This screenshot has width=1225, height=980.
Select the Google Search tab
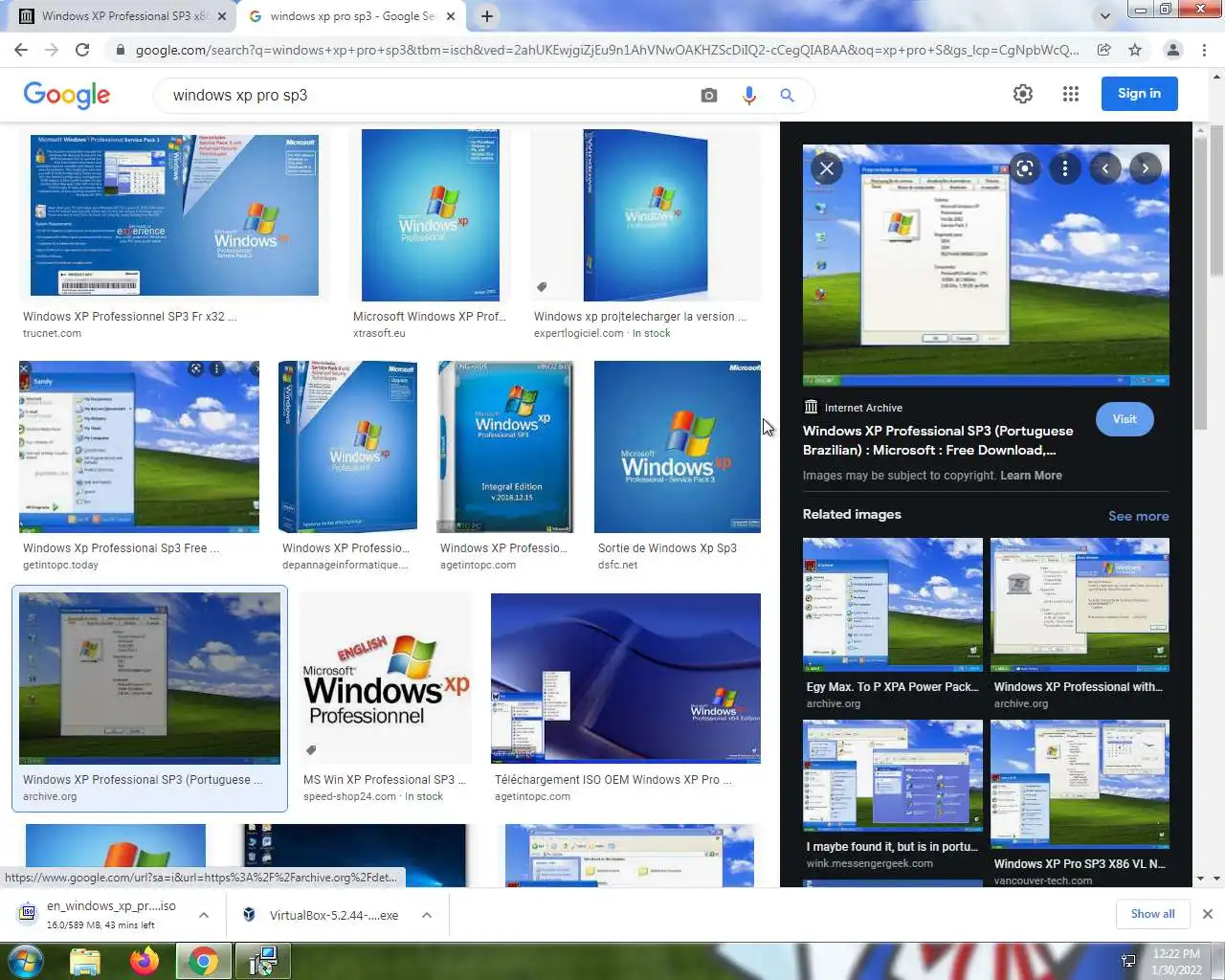point(349,16)
